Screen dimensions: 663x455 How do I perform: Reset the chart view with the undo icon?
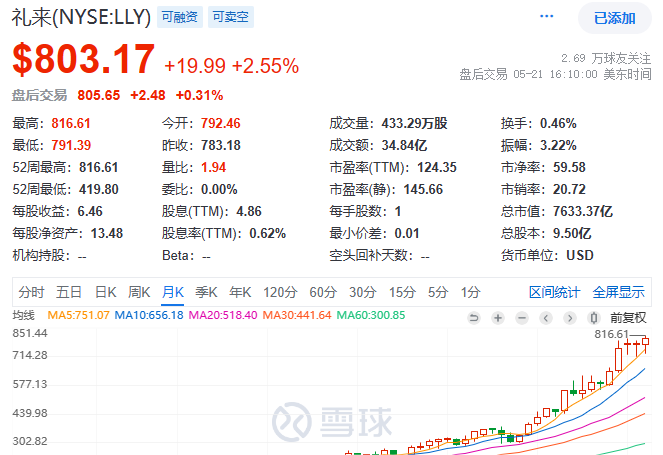[x=474, y=318]
